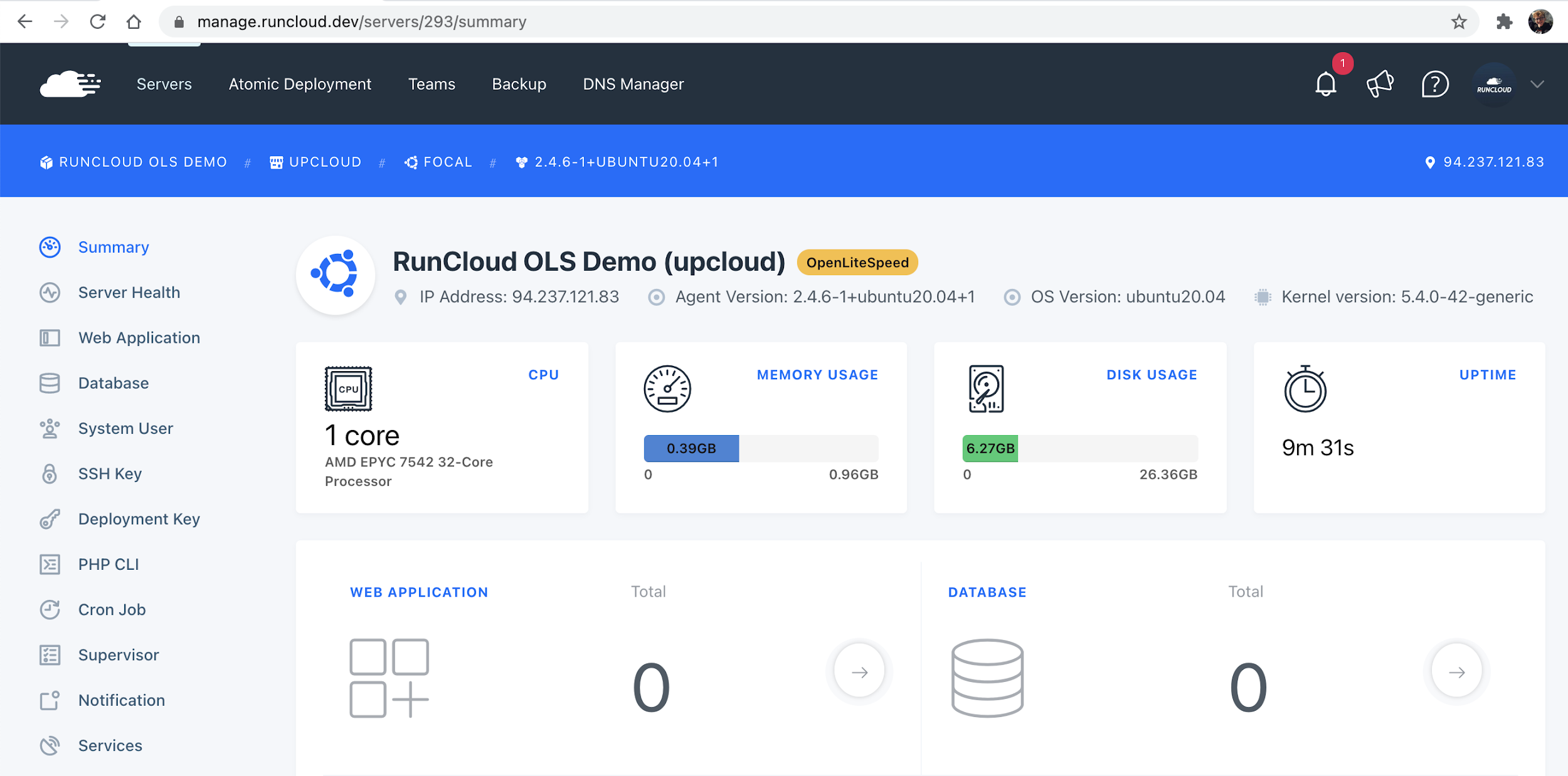Image resolution: width=1568 pixels, height=776 pixels.
Task: Open PHP CLI page
Action: pyautogui.click(x=109, y=564)
